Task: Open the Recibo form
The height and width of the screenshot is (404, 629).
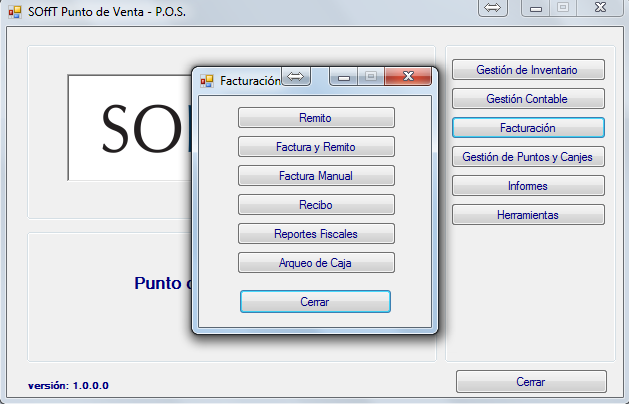Action: coord(316,205)
